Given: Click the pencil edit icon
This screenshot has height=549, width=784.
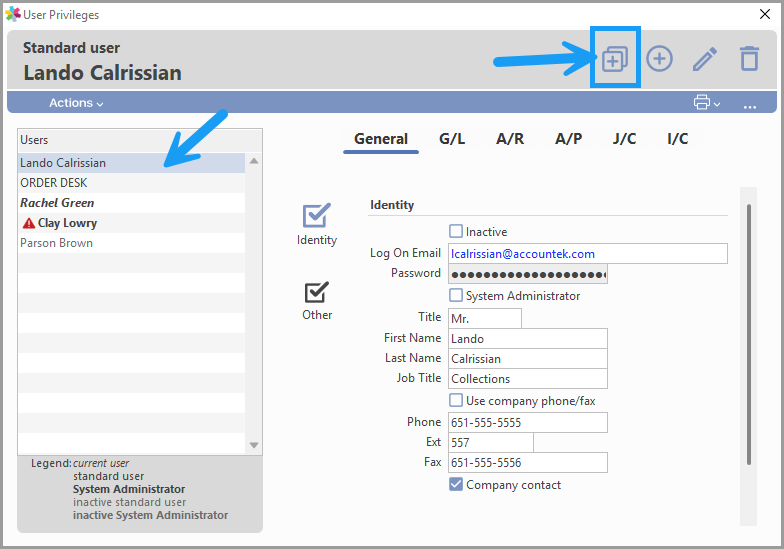Looking at the screenshot, I should coord(704,59).
